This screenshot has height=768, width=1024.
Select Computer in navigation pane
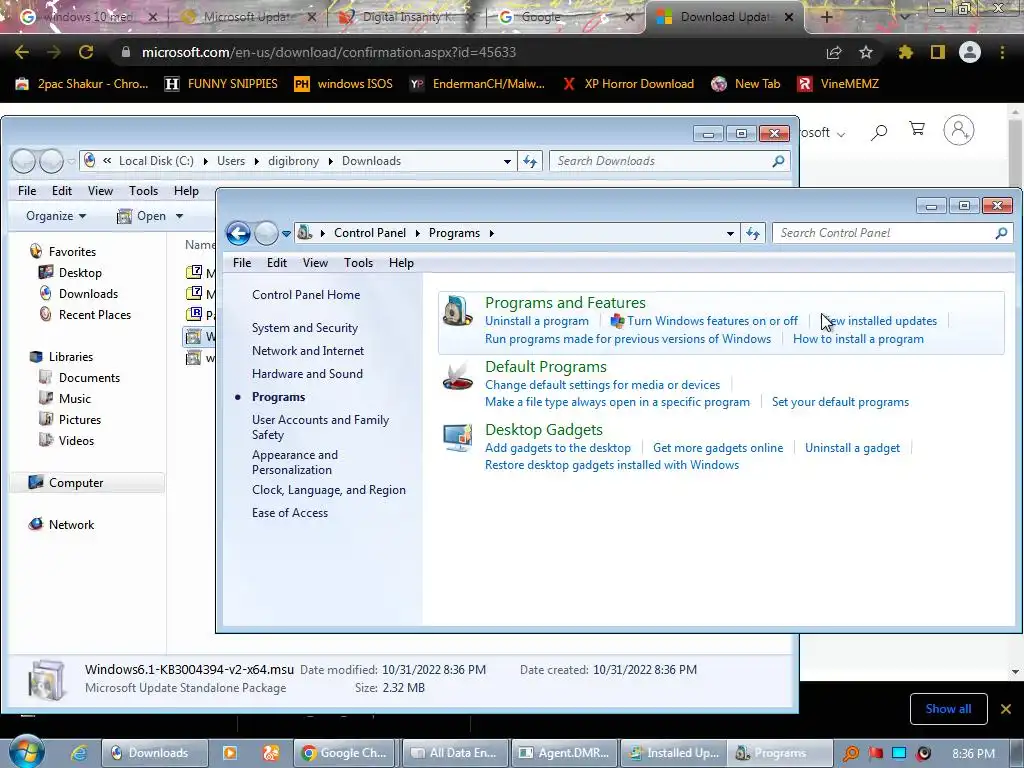76,483
